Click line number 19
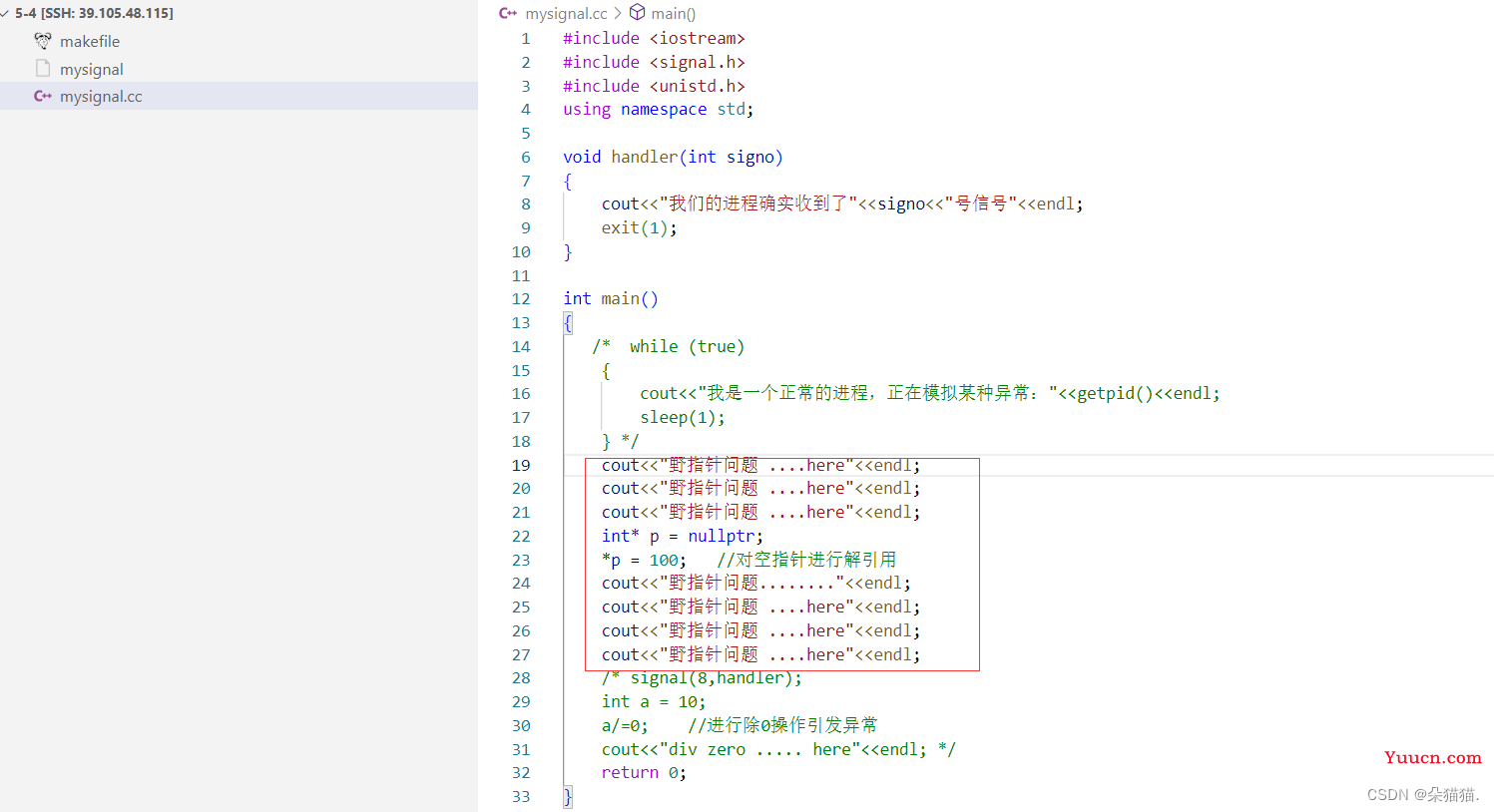Viewport: 1494px width, 812px height. (x=521, y=466)
